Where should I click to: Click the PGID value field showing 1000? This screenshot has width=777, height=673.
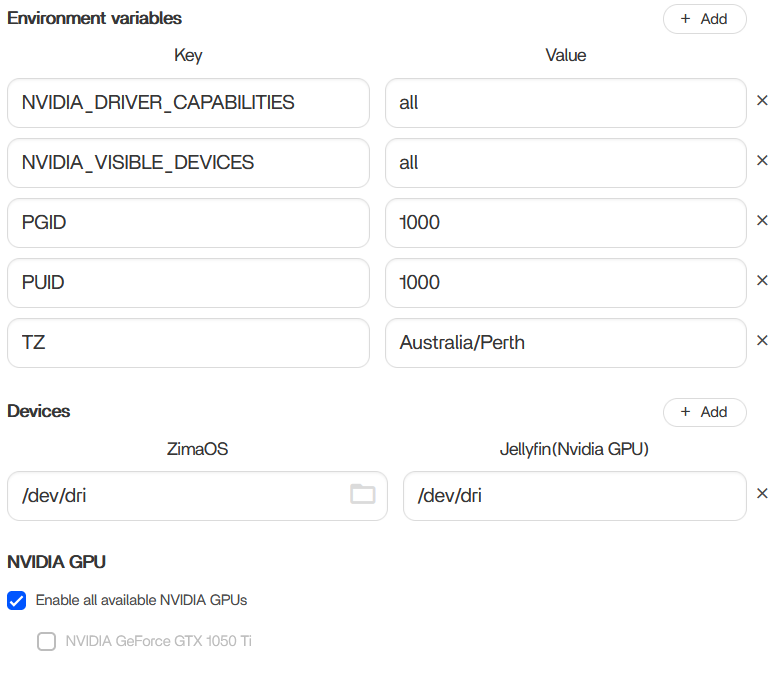[x=565, y=223]
